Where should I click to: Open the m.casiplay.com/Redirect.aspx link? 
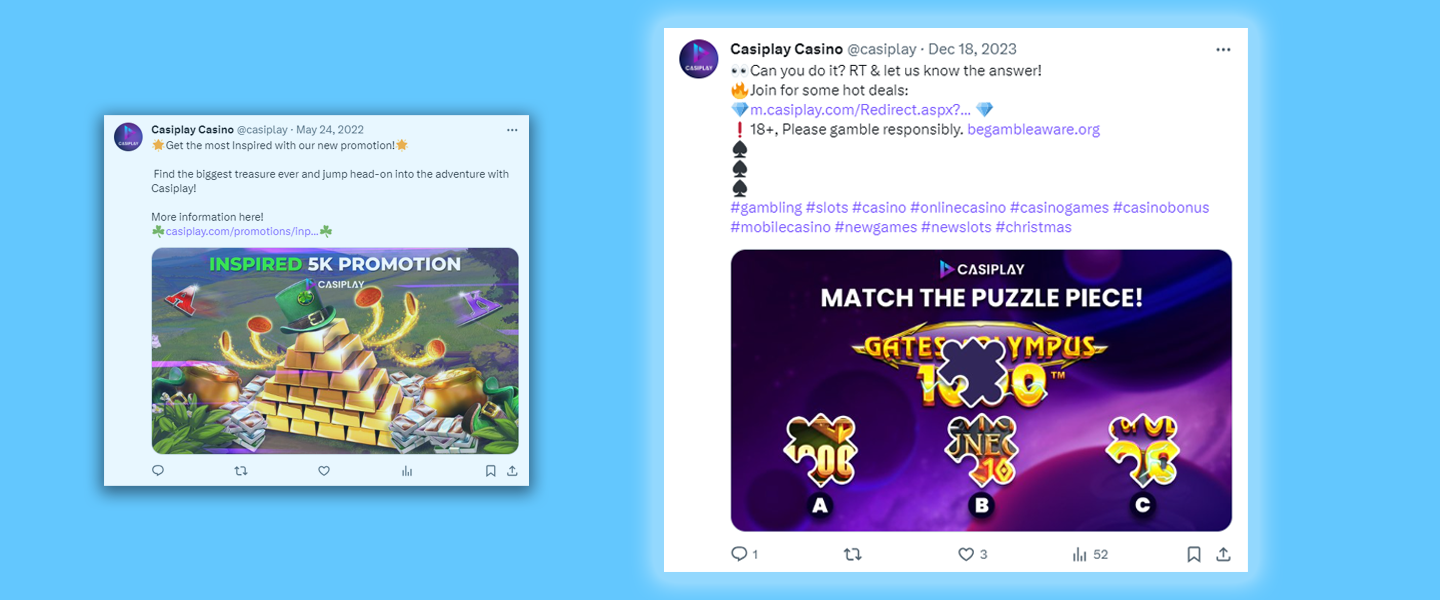pos(860,110)
